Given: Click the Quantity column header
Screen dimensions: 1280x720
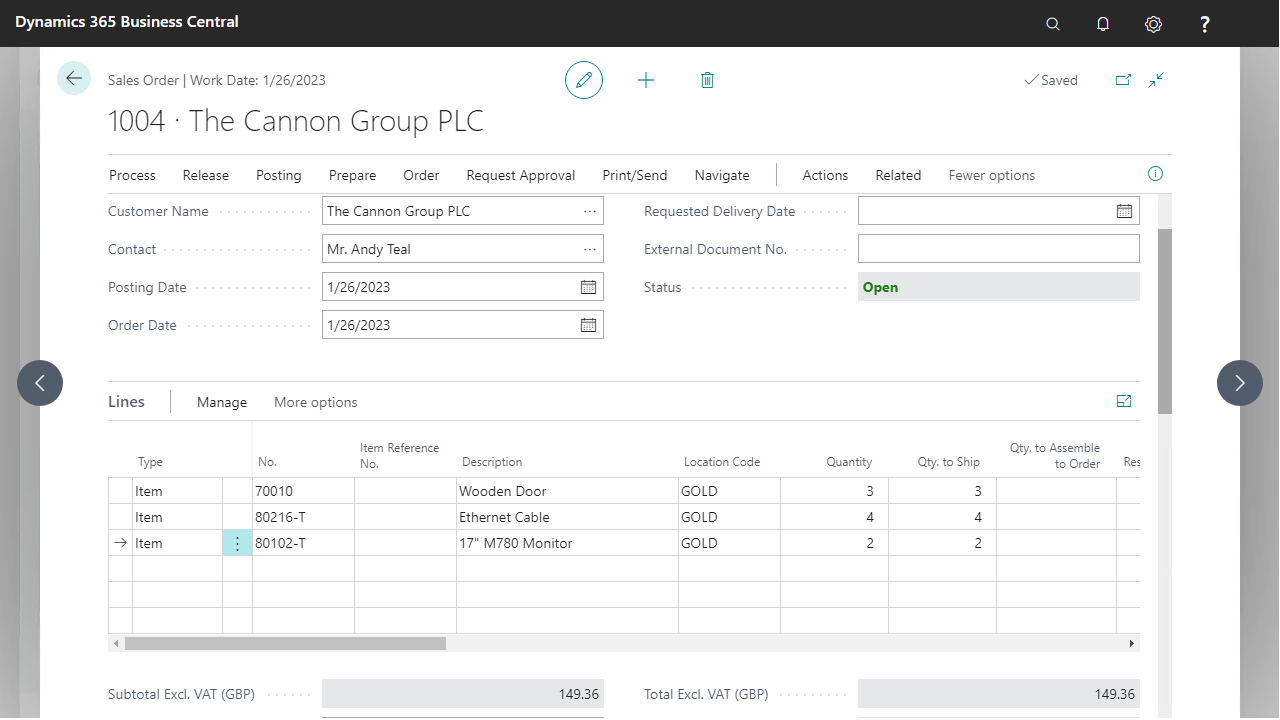Looking at the screenshot, I should tap(849, 462).
